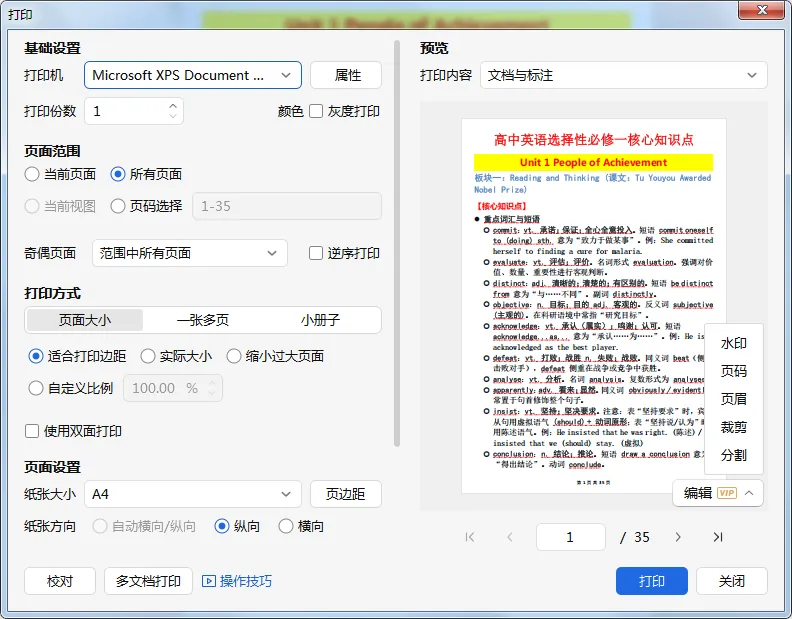Screen dimensions: 792x619
Task: Go to next preview page
Action: pos(678,537)
